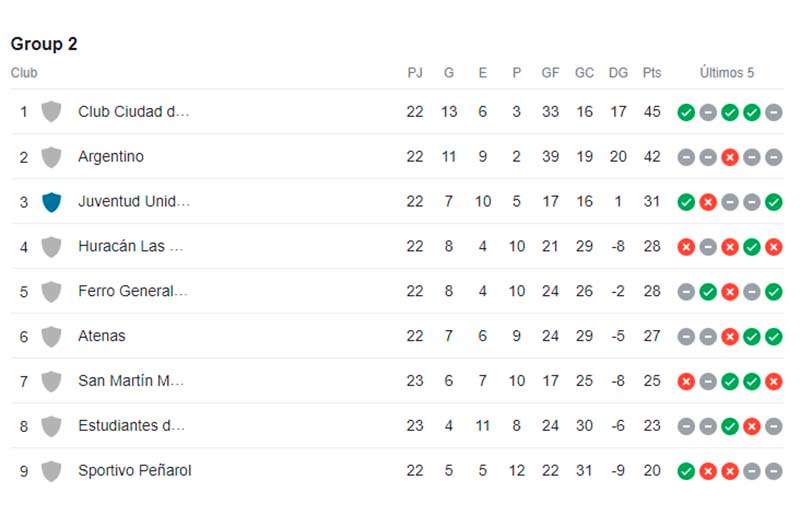Select the San Martín M... team name
Screen dimensions: 800x530
[x=131, y=381]
